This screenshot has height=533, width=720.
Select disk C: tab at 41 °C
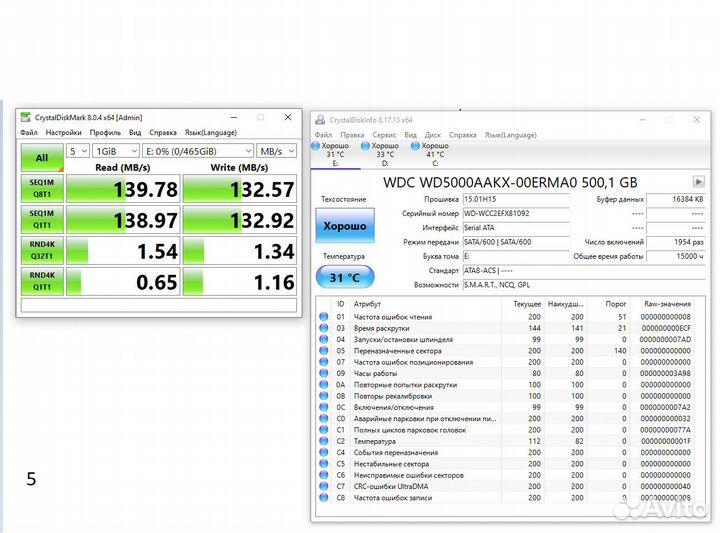(x=435, y=154)
